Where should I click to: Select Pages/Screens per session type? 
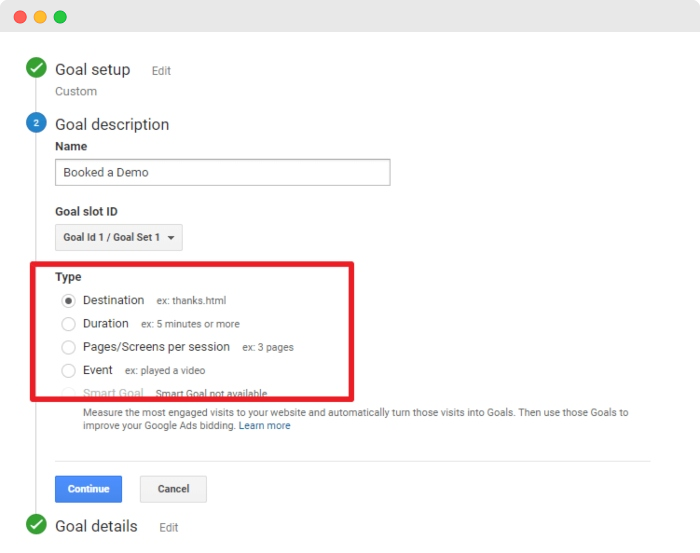pyautogui.click(x=68, y=347)
